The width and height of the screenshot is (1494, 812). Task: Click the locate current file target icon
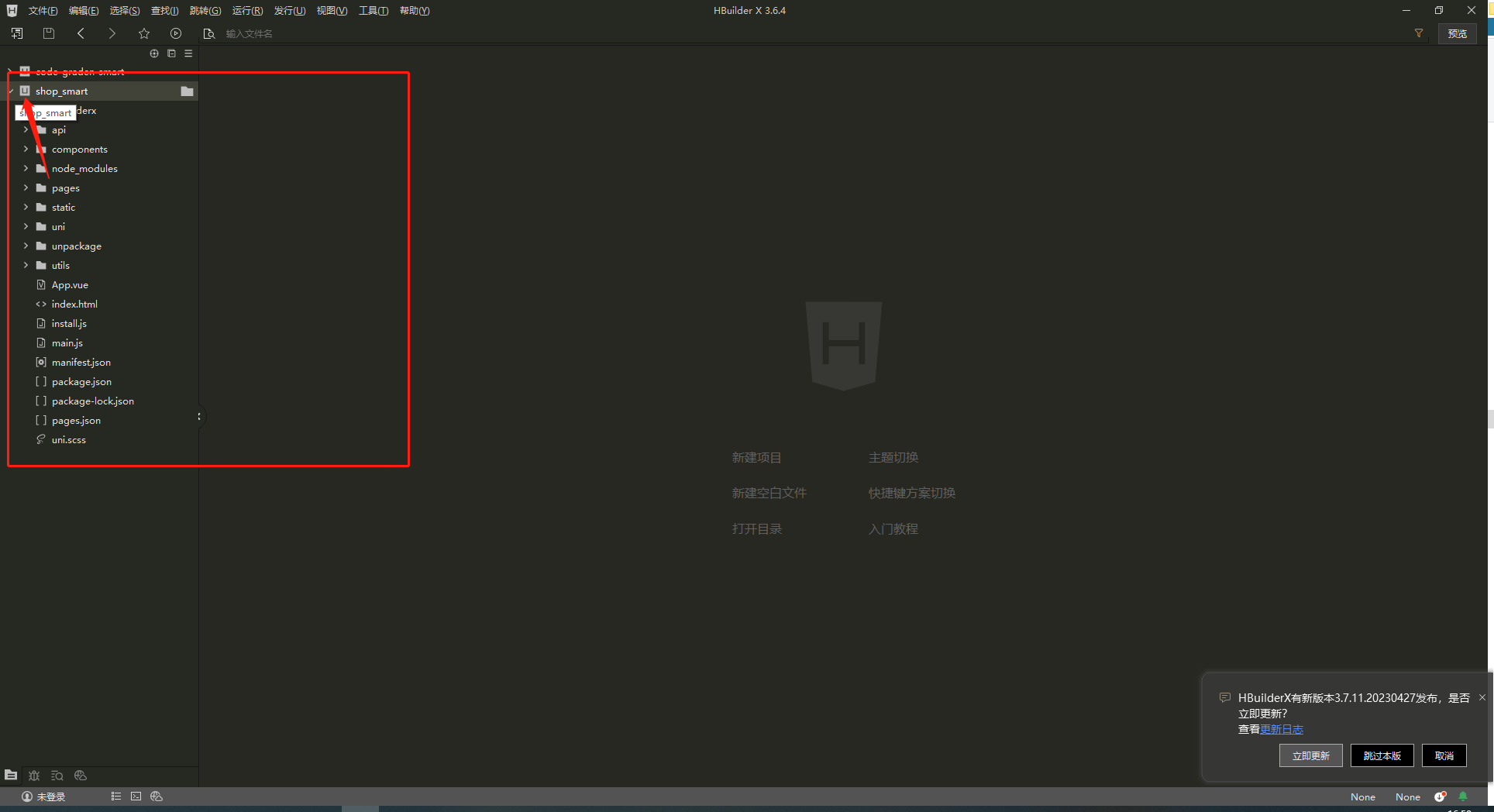pyautogui.click(x=154, y=53)
